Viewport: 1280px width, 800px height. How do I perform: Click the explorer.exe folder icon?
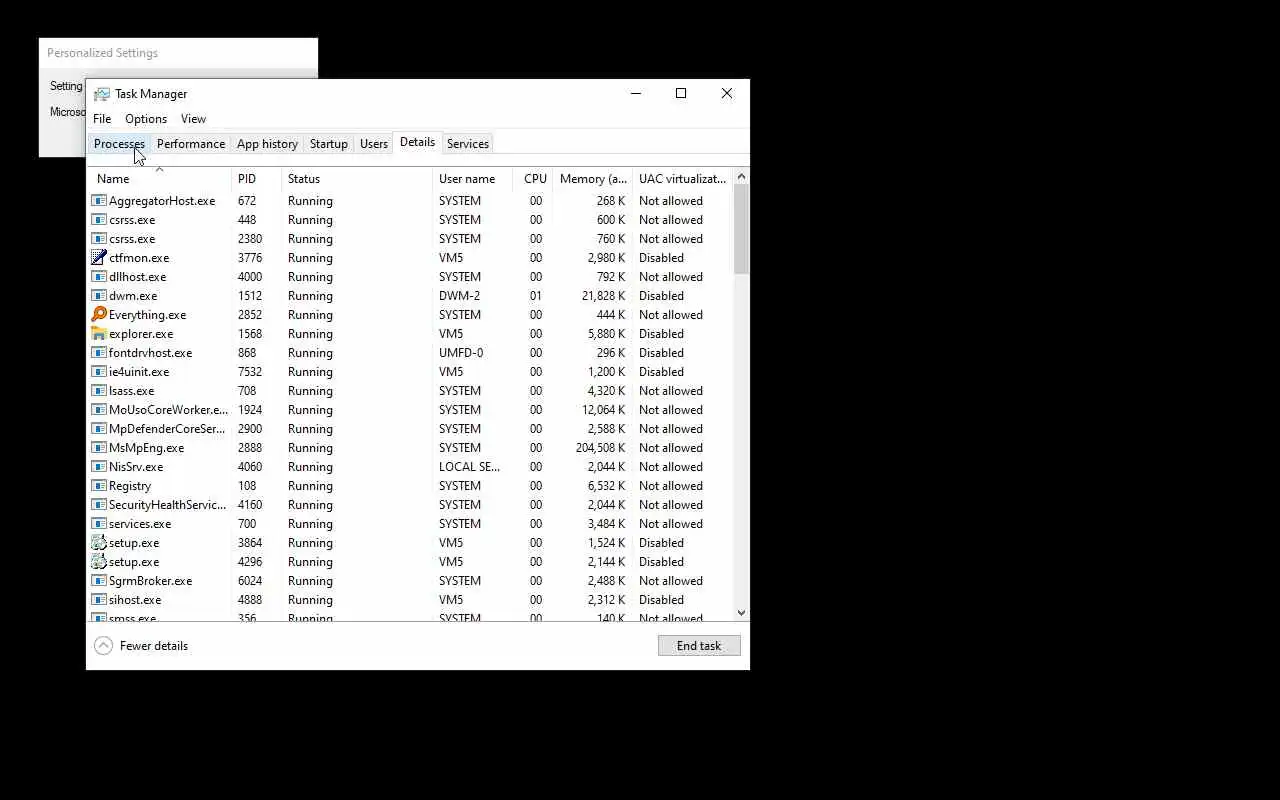99,334
